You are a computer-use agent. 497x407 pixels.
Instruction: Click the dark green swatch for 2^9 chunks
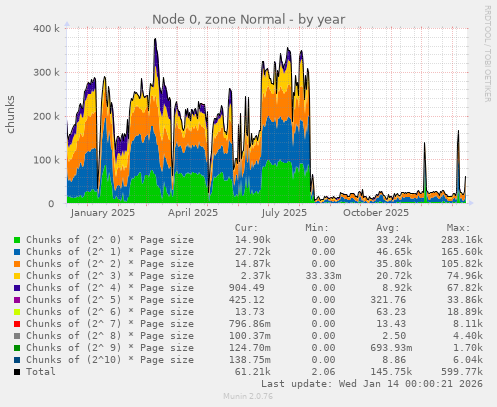[17, 348]
